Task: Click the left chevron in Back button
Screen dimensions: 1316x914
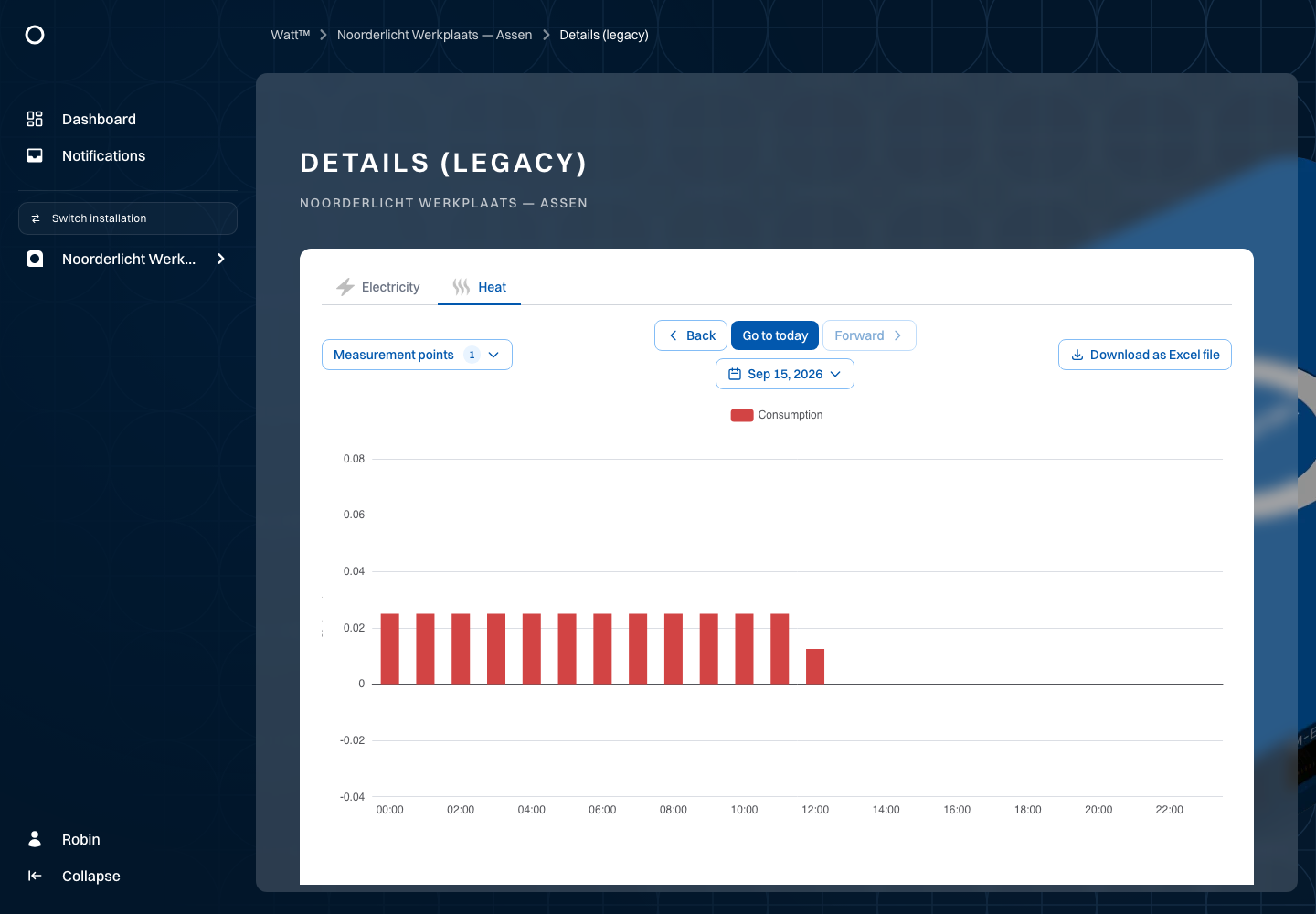Action: pyautogui.click(x=674, y=335)
